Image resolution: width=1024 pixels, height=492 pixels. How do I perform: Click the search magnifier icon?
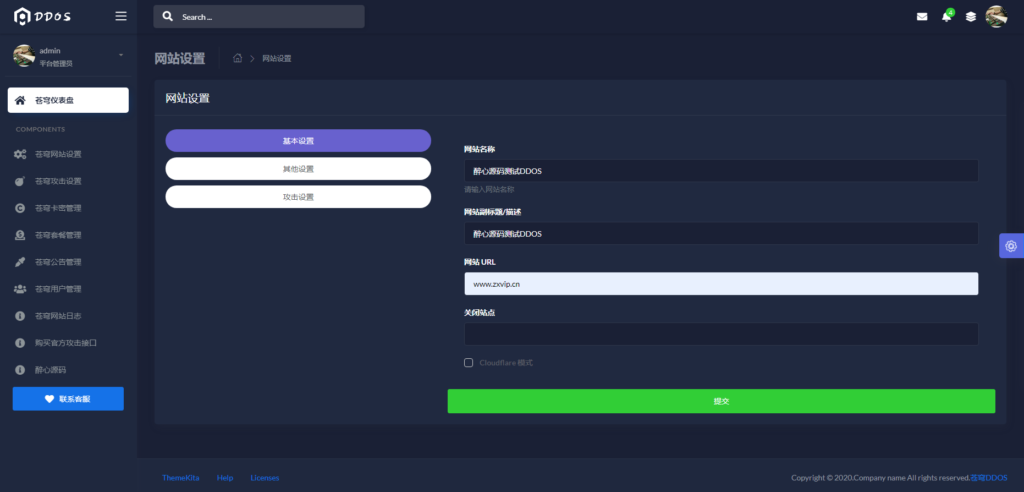click(167, 17)
